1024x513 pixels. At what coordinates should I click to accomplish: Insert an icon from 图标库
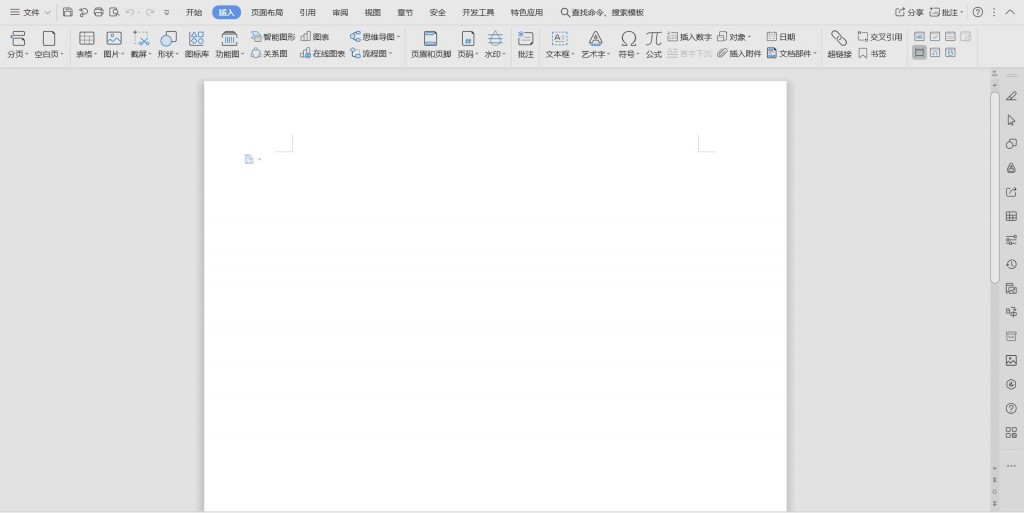[x=197, y=45]
